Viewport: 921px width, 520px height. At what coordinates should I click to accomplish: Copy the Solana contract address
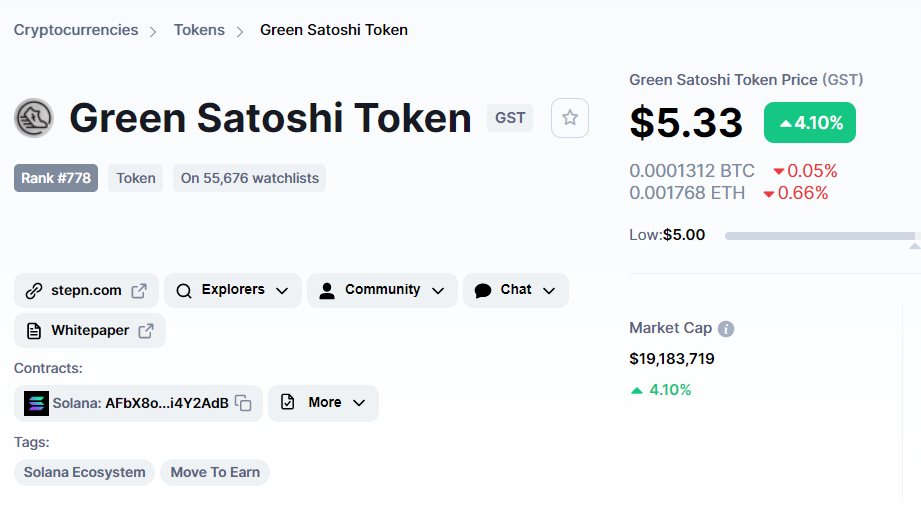click(243, 403)
